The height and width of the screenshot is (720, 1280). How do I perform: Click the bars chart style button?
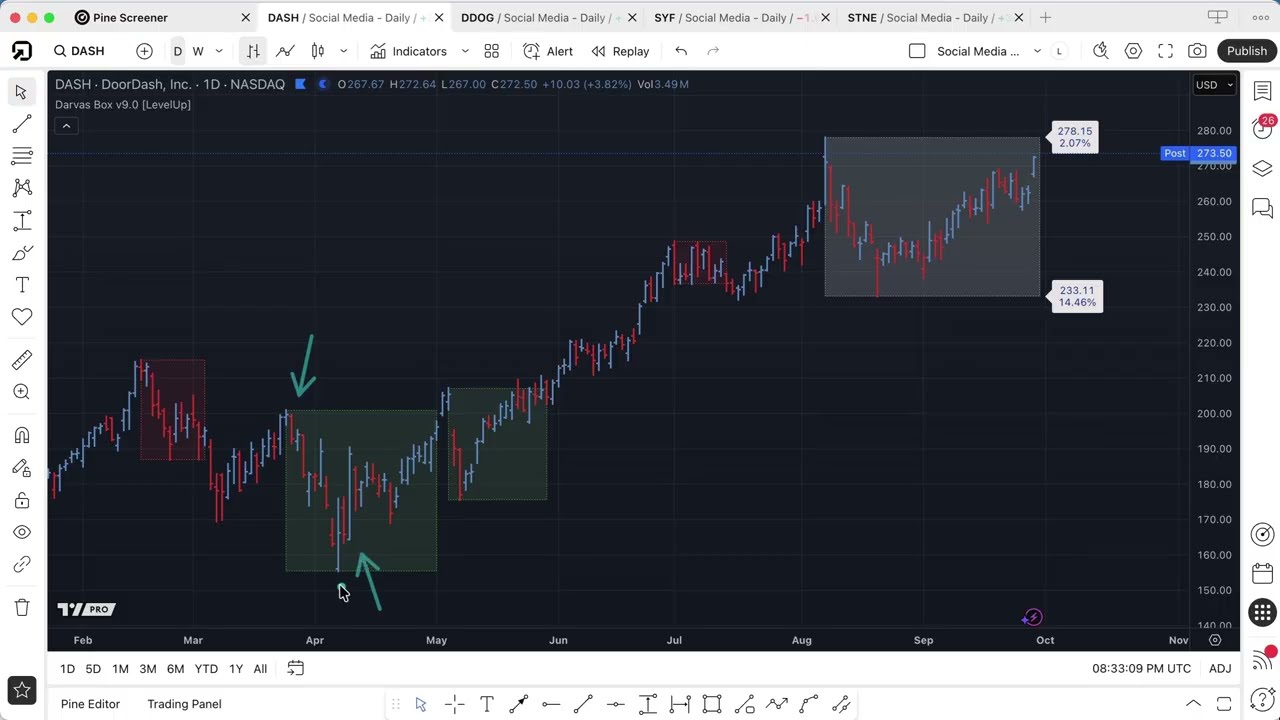(x=253, y=51)
